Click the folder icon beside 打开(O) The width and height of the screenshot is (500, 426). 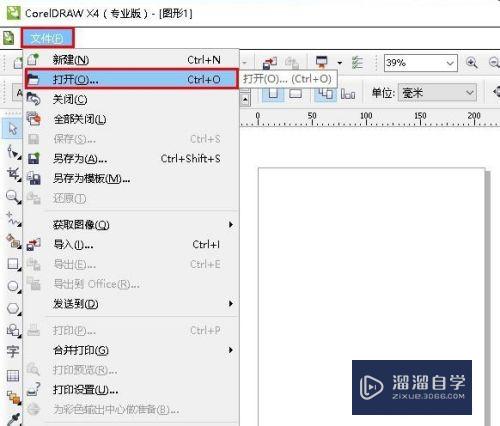coord(33,79)
